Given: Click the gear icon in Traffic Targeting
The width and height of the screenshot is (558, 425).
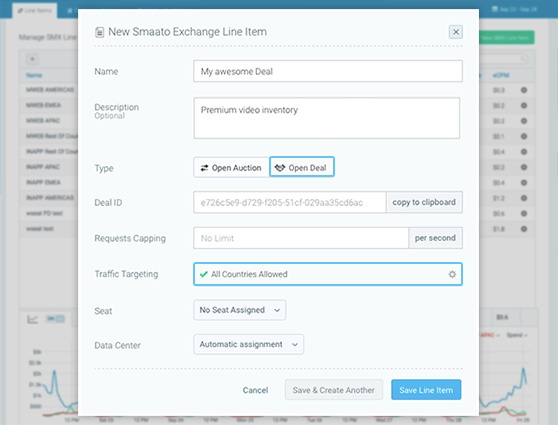Looking at the screenshot, I should point(452,274).
